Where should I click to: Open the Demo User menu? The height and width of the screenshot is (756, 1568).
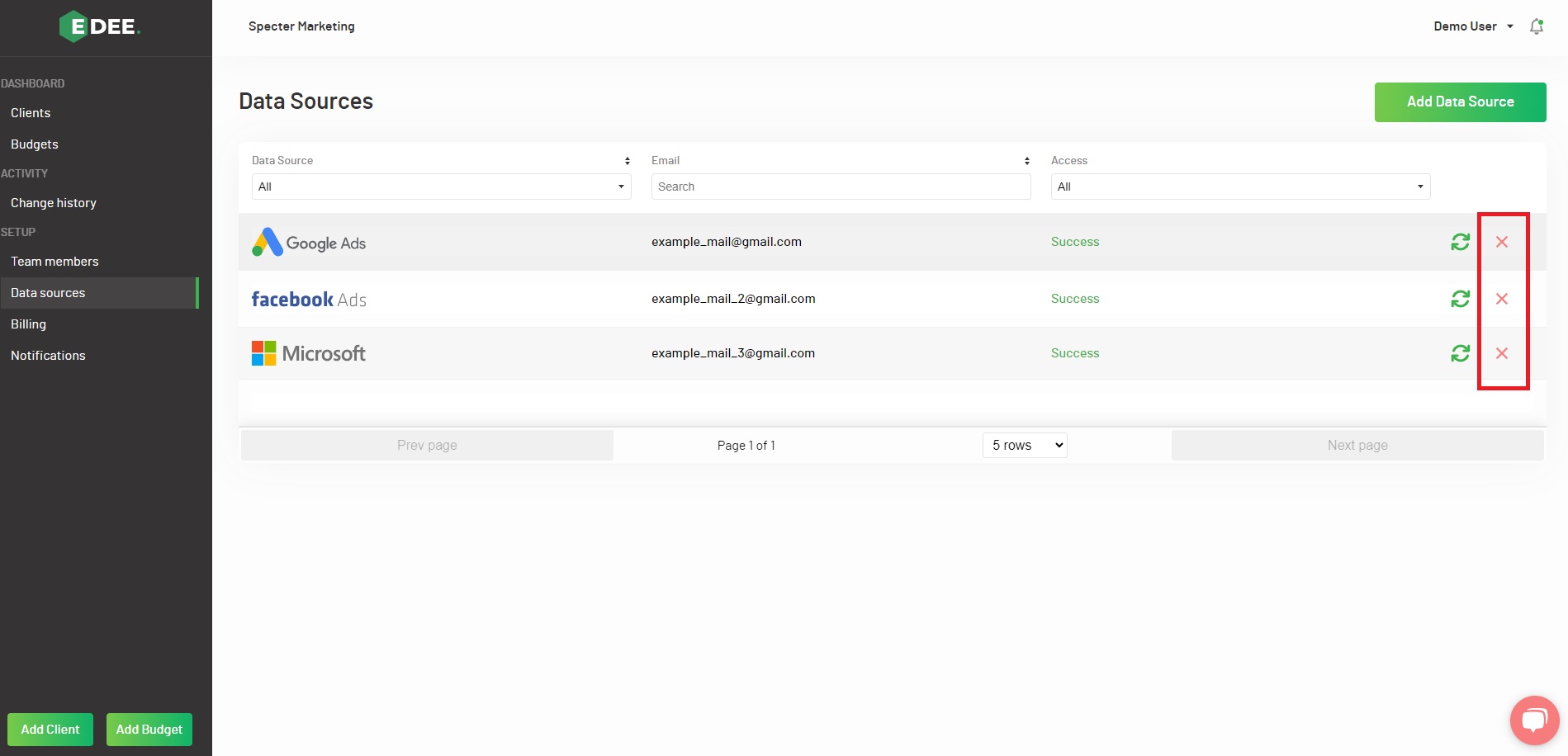(1473, 26)
